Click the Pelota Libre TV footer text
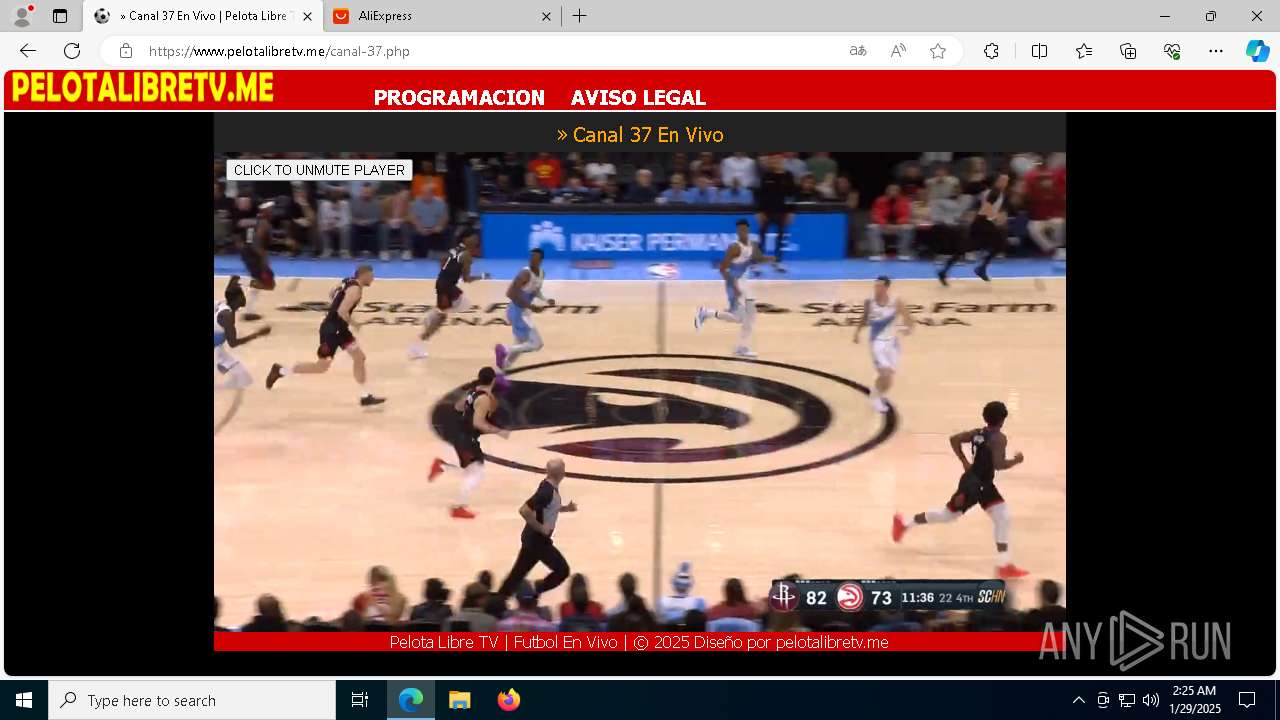Screen dimensions: 1280x720 pos(639,642)
